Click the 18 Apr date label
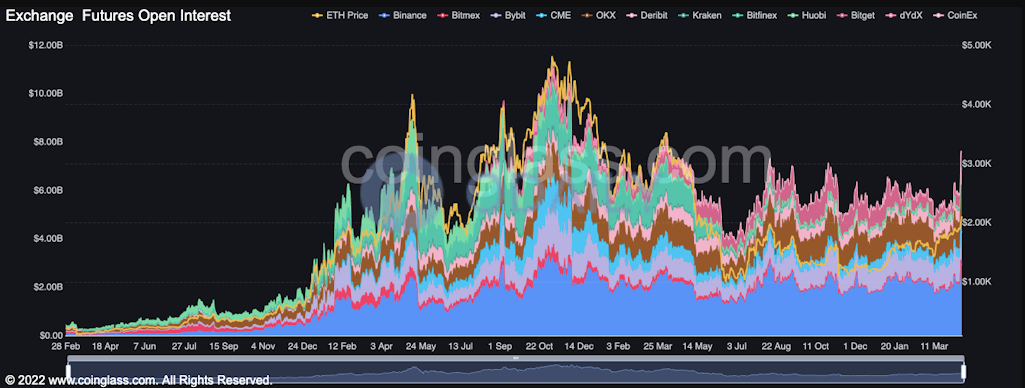The width and height of the screenshot is (1025, 388). click(106, 346)
